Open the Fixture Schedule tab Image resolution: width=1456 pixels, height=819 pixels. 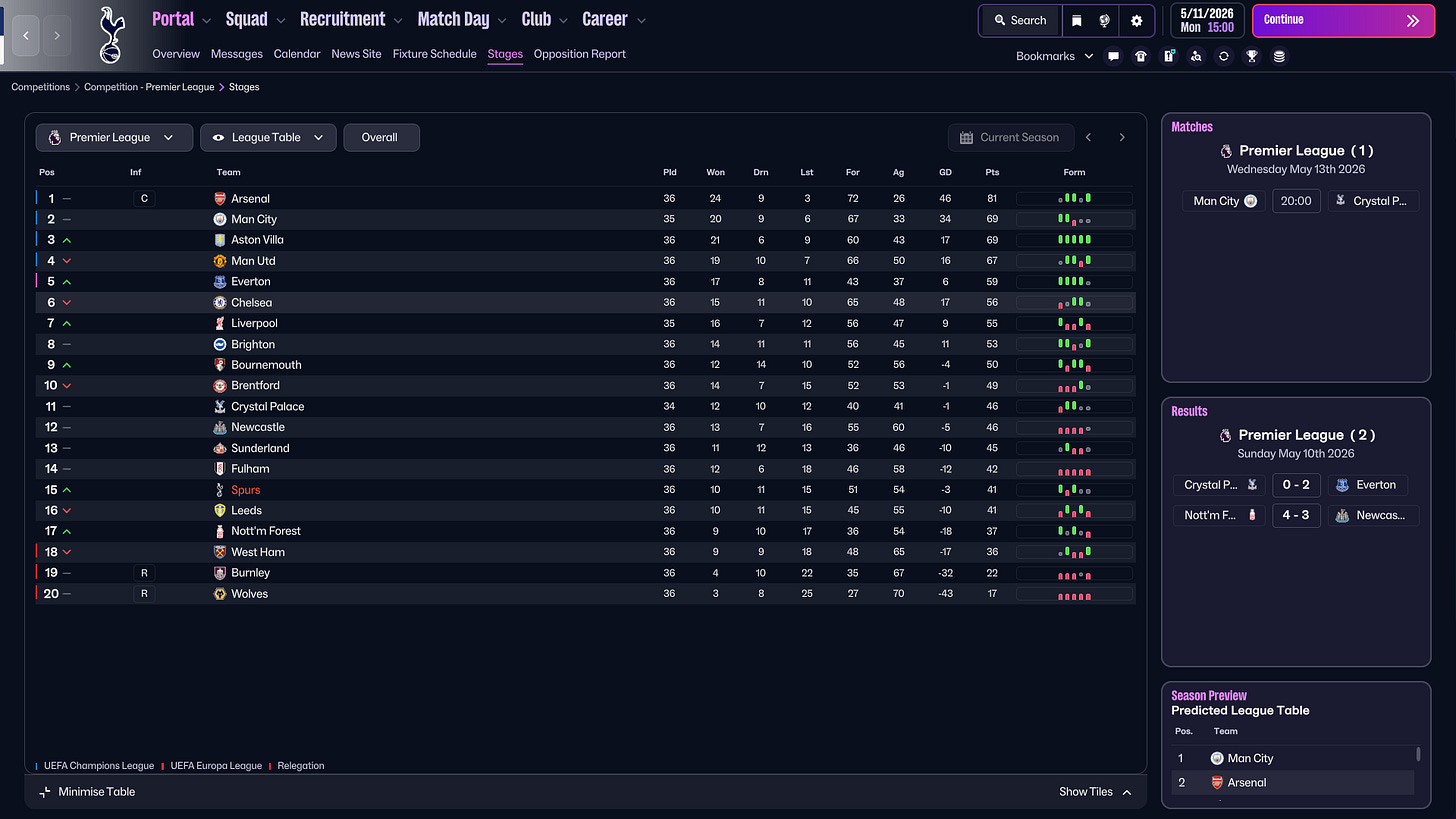tap(434, 54)
